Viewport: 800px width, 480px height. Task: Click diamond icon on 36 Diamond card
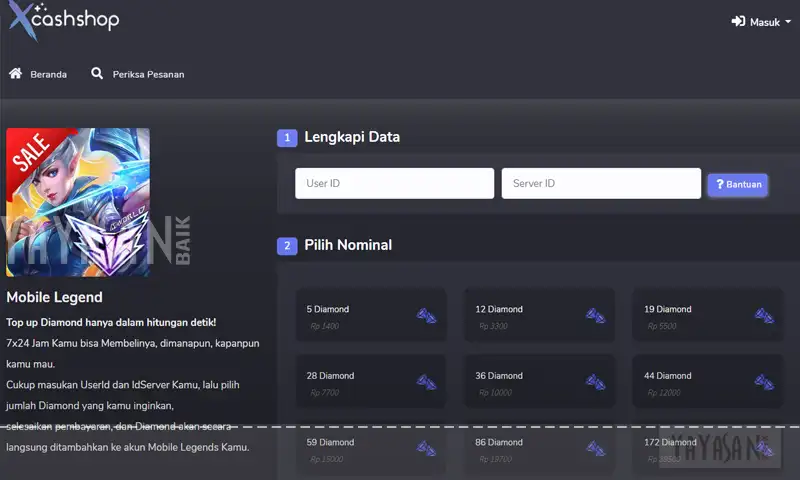595,382
